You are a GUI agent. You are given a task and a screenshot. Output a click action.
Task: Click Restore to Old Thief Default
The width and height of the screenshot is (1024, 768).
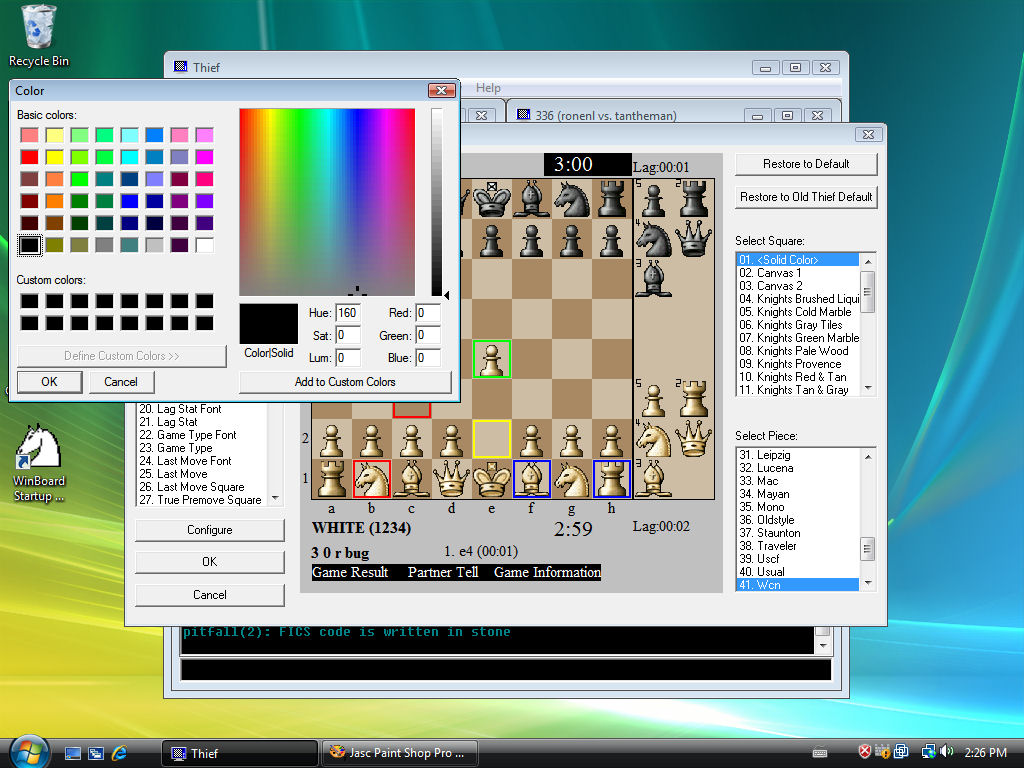[x=806, y=197]
